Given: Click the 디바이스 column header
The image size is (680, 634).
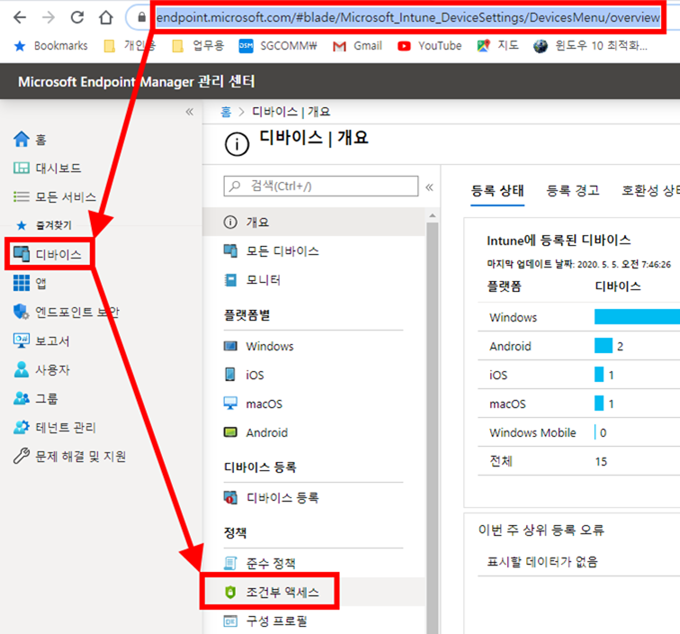Looking at the screenshot, I should (x=618, y=286).
